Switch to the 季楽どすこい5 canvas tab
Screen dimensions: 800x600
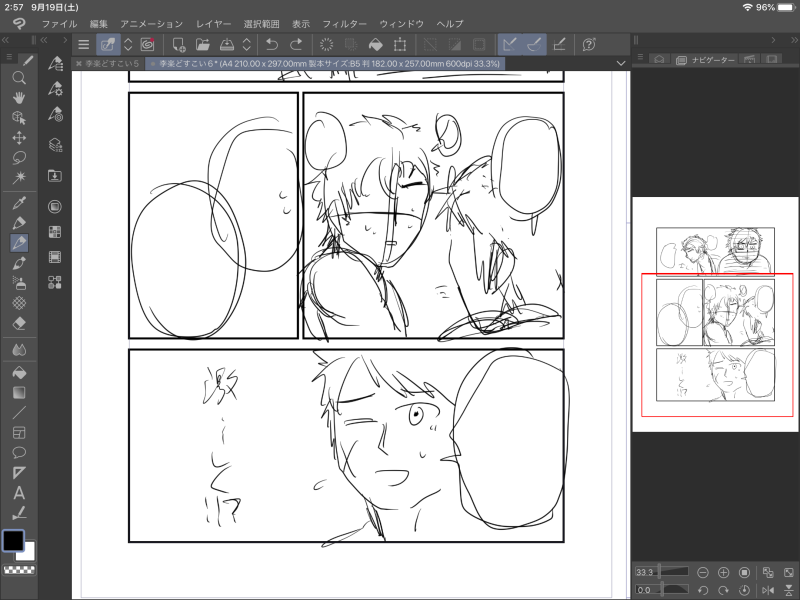(108, 64)
